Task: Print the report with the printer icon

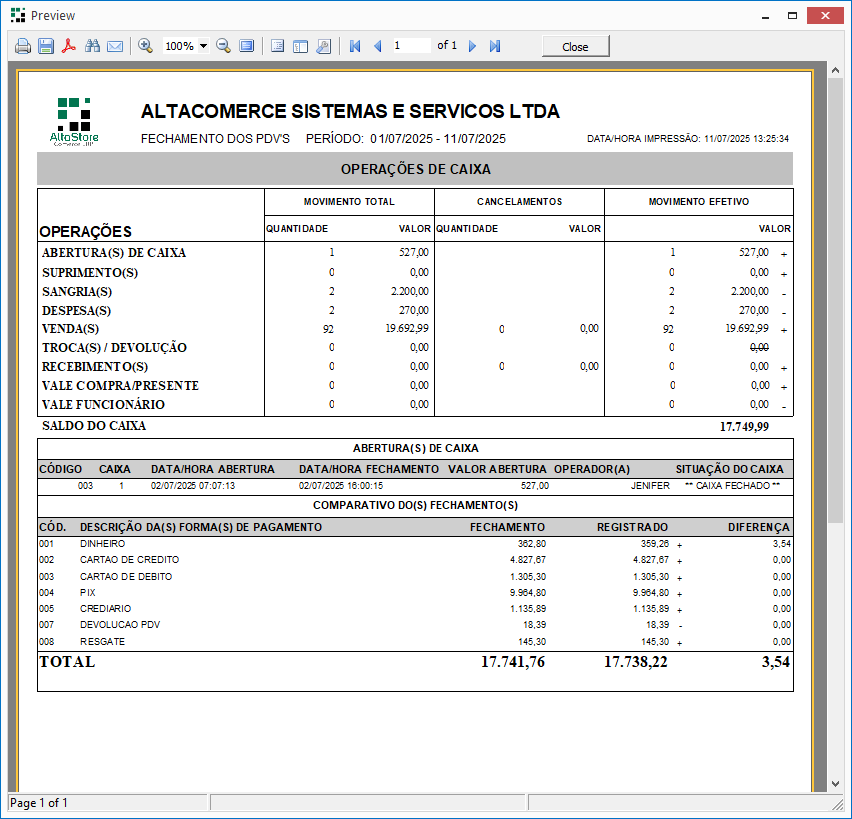Action: (23, 46)
